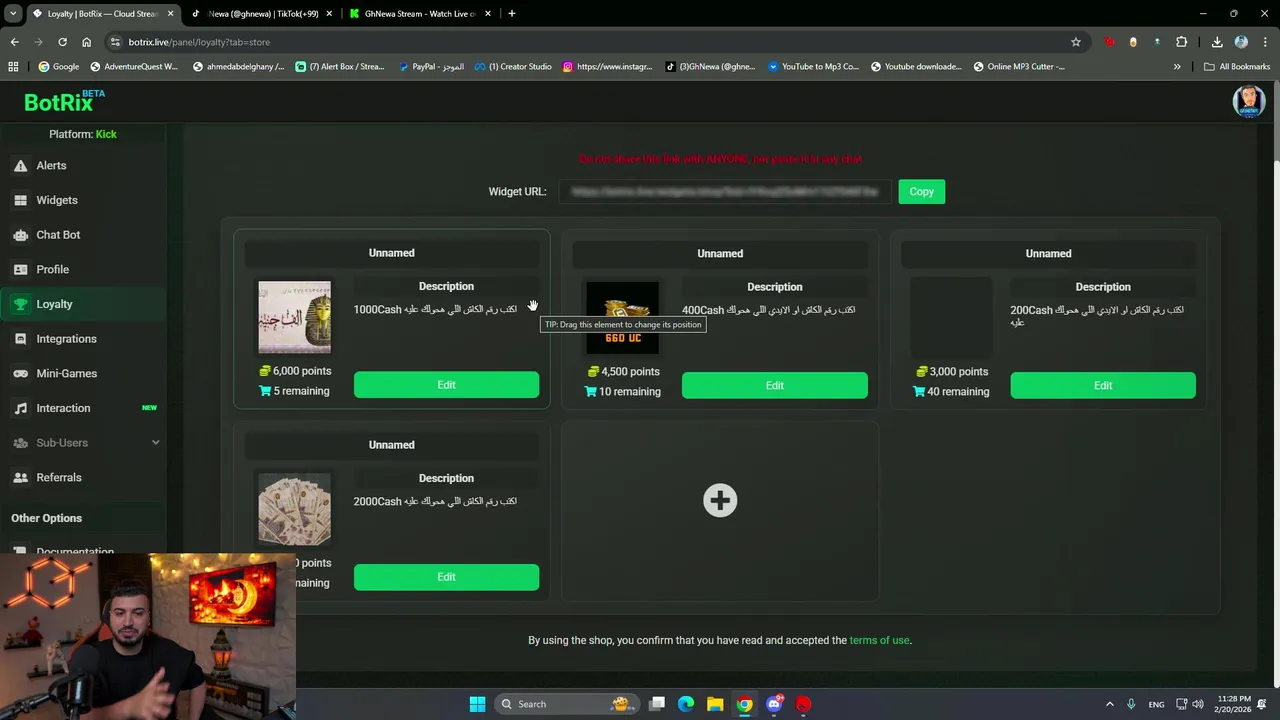Click the blurred Widget URL field

725,192
